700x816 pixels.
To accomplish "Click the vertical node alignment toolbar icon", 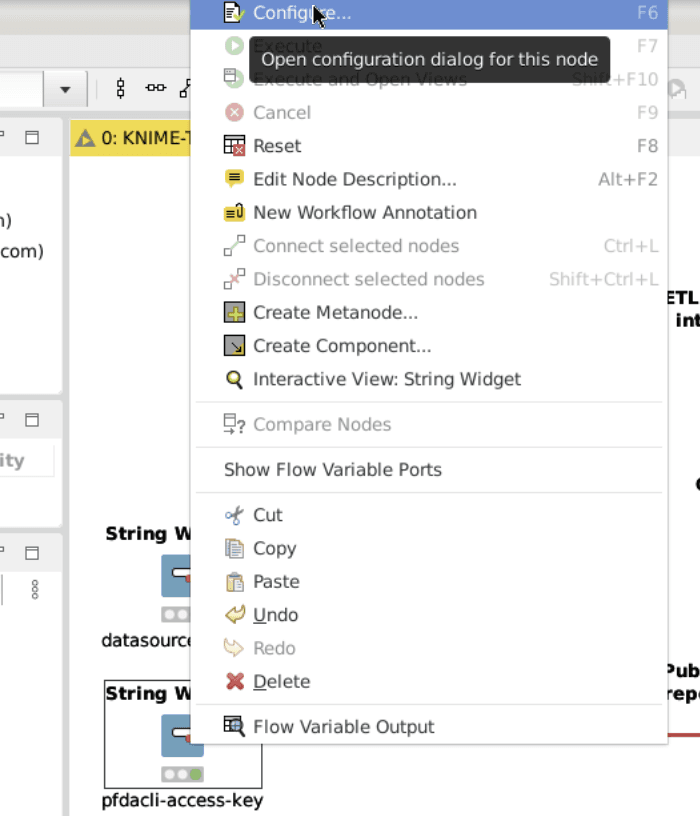I will point(121,88).
